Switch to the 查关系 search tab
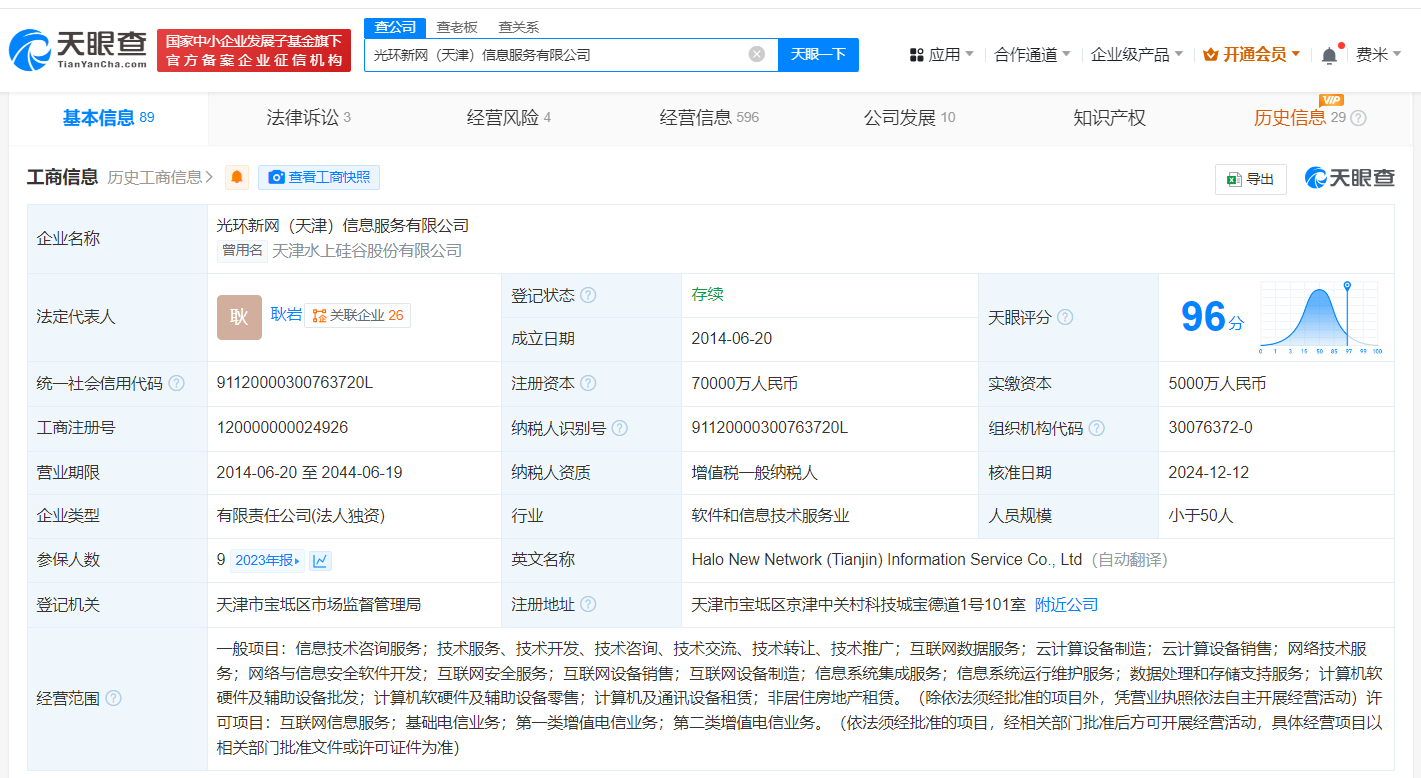Screen dimensions: 1421x778 click(518, 27)
